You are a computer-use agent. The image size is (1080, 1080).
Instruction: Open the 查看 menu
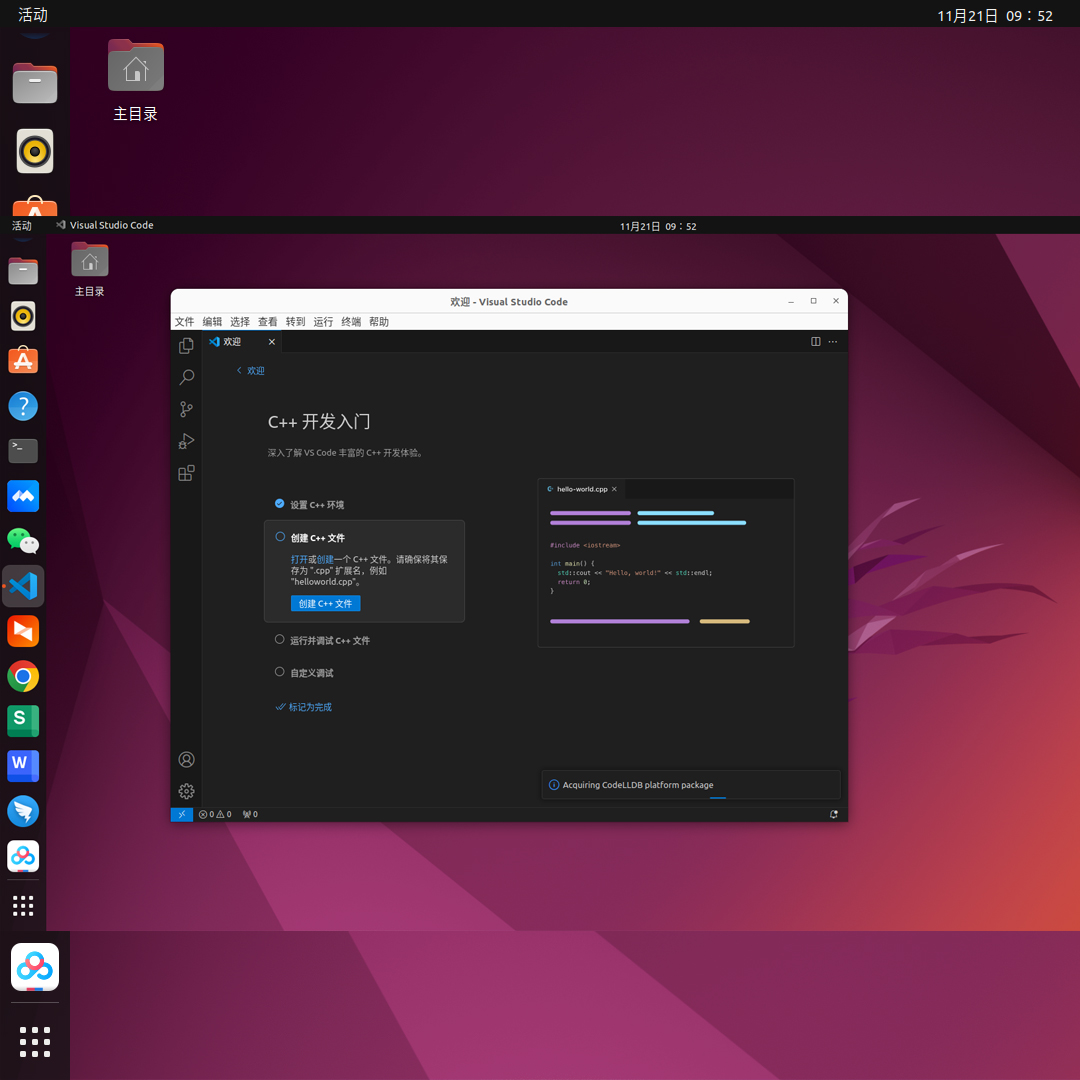tap(267, 322)
